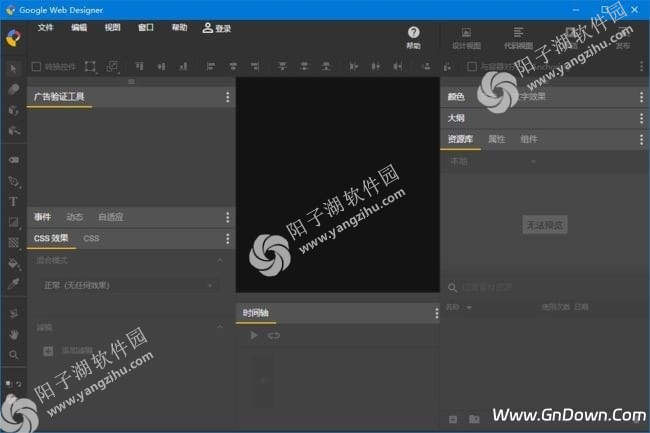Open the 广告验证工具 panel options menu
650x433 pixels.
pyautogui.click(x=228, y=97)
